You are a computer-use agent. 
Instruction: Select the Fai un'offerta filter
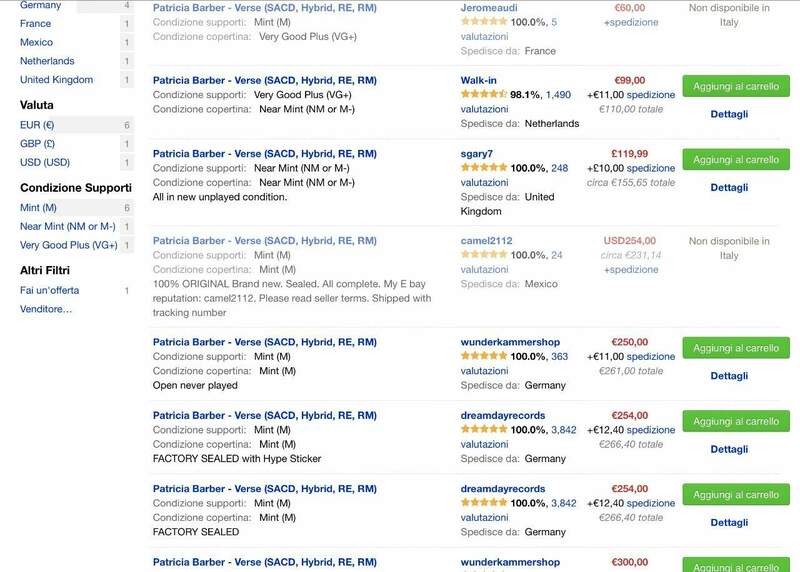[49, 290]
